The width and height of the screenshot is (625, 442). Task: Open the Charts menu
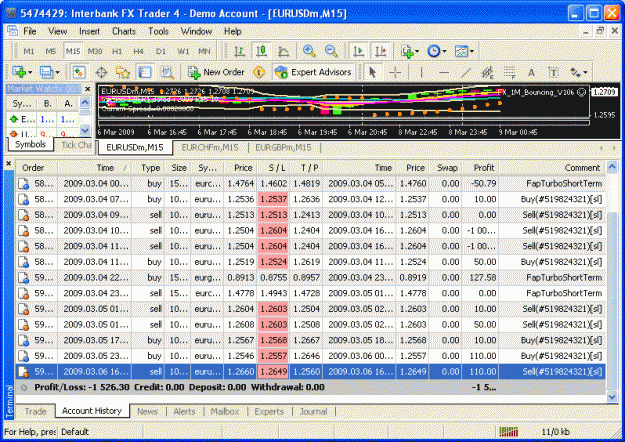pyautogui.click(x=124, y=31)
